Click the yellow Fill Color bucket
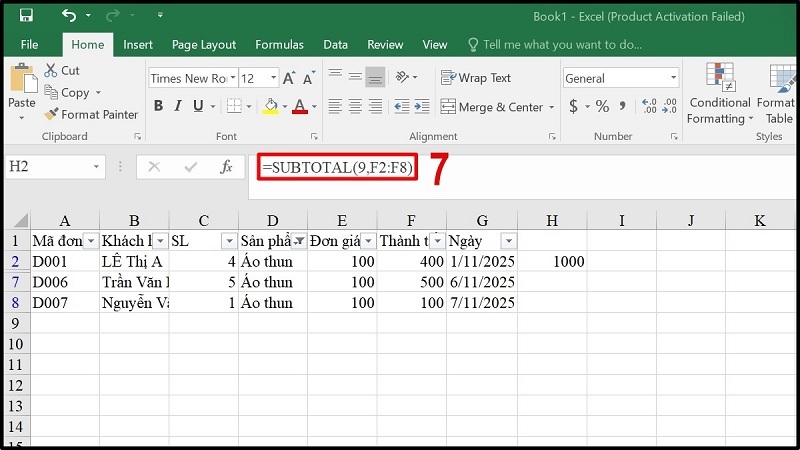This screenshot has width=800, height=450. click(x=271, y=106)
